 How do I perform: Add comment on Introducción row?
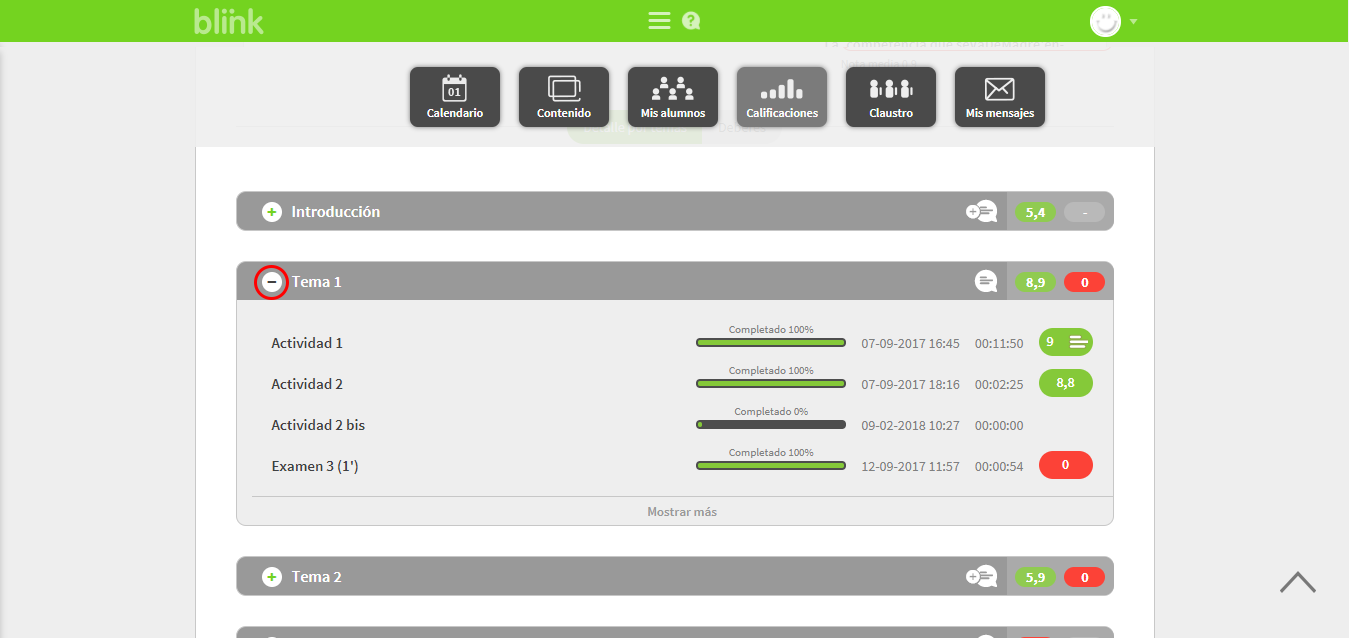pyautogui.click(x=982, y=212)
